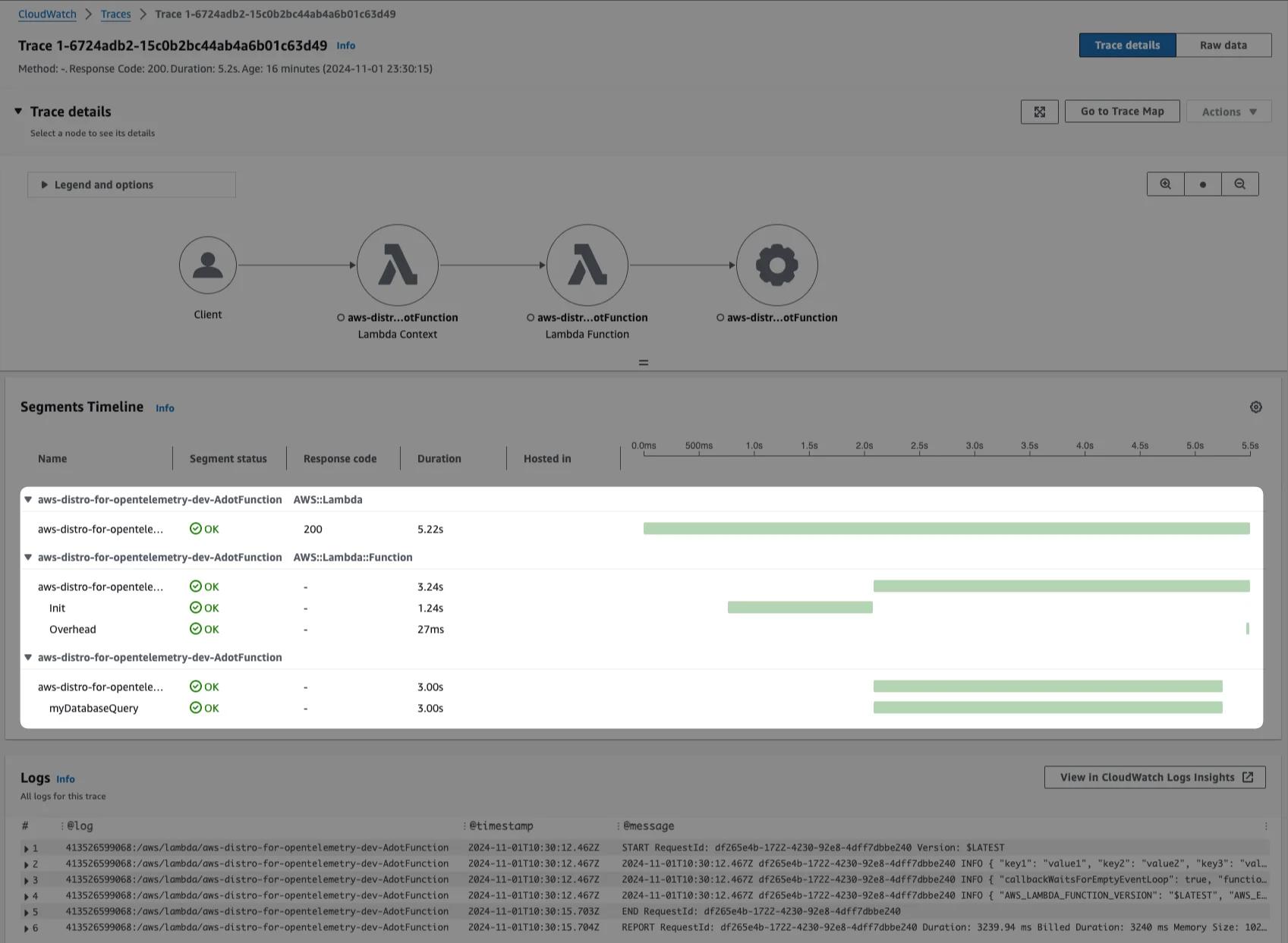The height and width of the screenshot is (943, 1288).
Task: Reset trace map zoom with center dot icon
Action: click(1202, 184)
